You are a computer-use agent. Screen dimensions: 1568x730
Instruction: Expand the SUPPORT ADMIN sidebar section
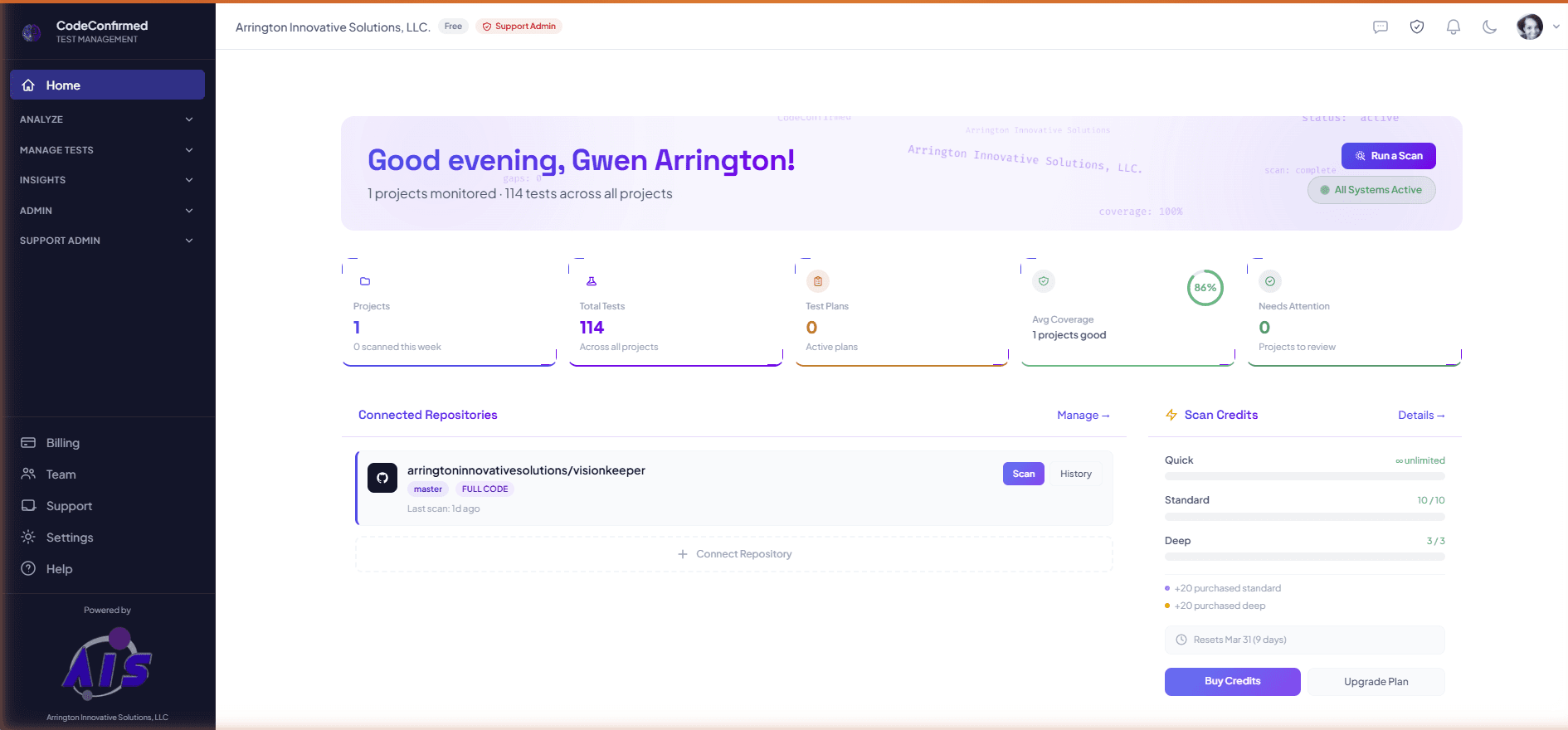[107, 241]
